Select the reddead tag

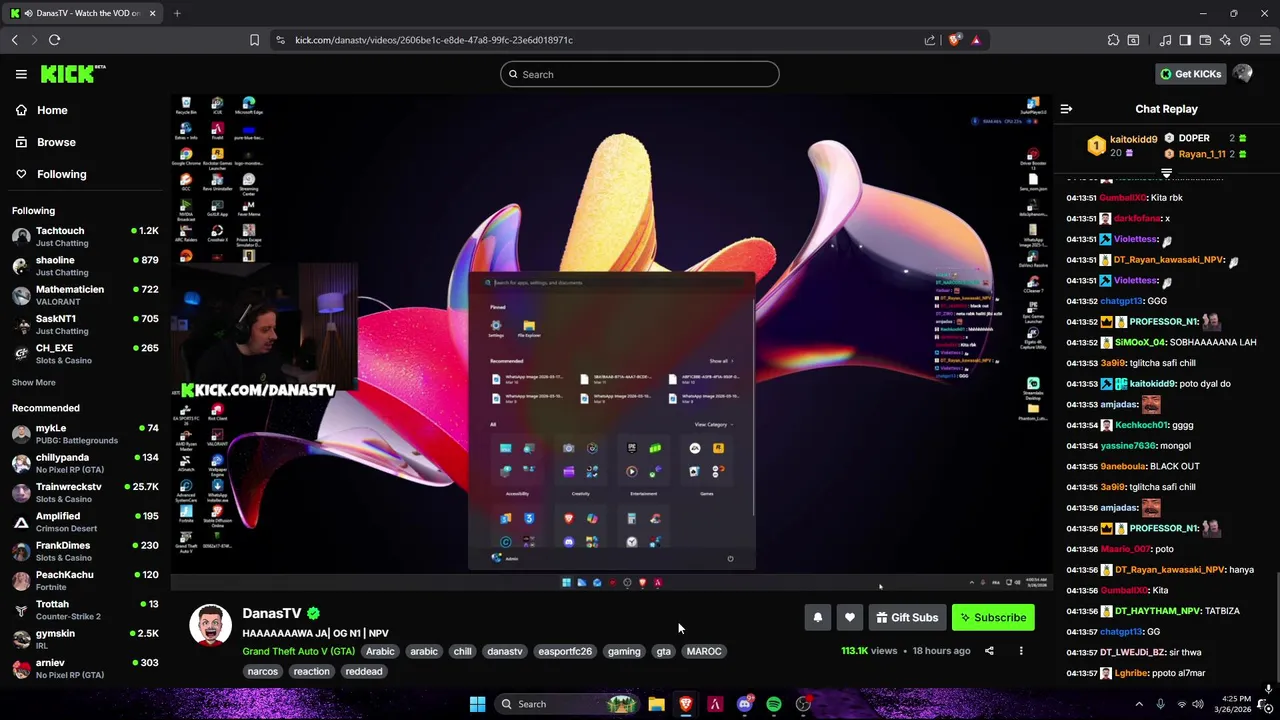point(364,671)
